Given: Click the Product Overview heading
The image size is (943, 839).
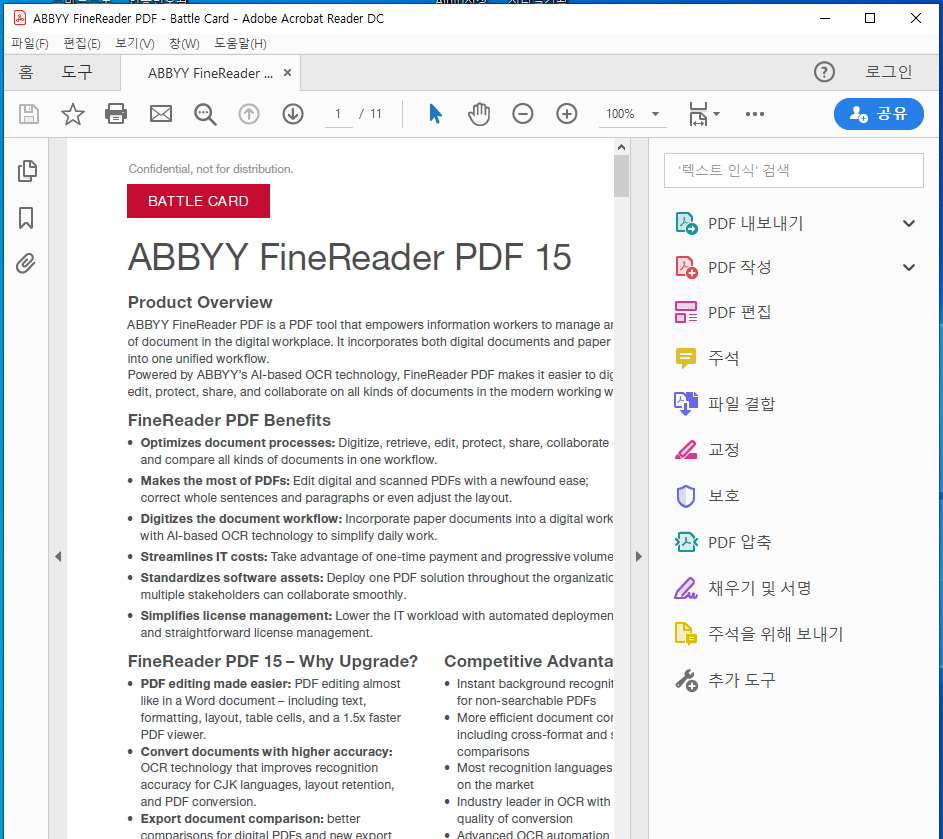Looking at the screenshot, I should (200, 302).
